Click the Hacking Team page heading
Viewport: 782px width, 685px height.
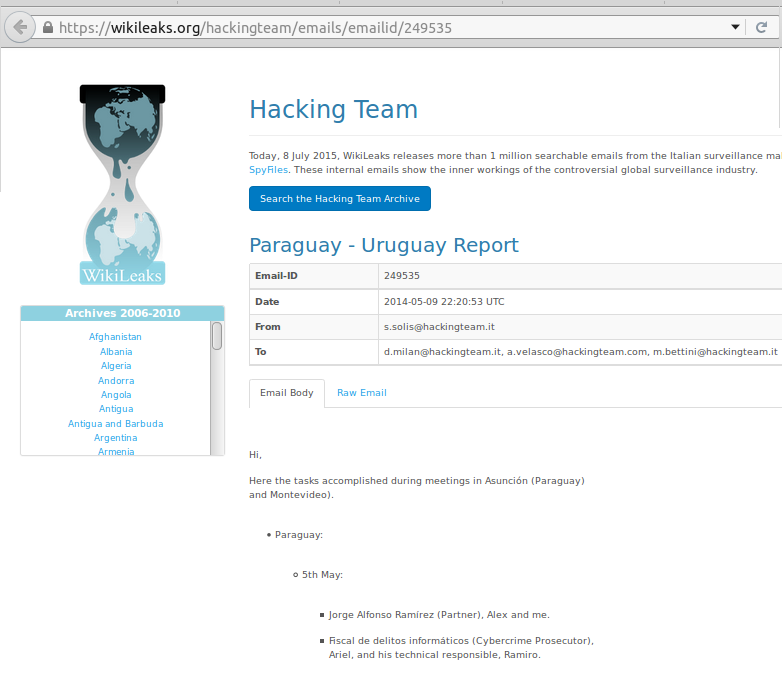333,109
